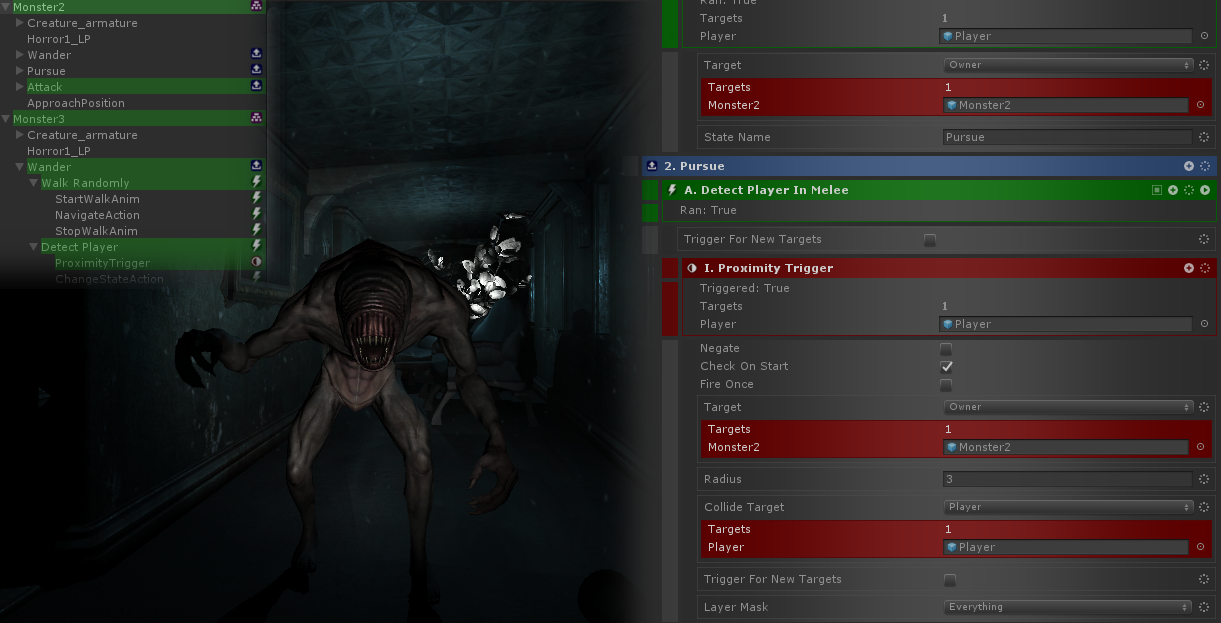
Task: Click the lightning icon beside NavigateAction
Action: tap(256, 215)
